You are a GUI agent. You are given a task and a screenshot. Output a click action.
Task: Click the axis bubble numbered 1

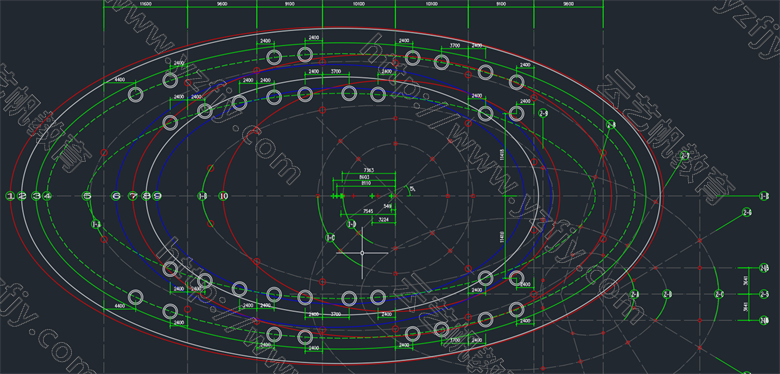(x=10, y=196)
